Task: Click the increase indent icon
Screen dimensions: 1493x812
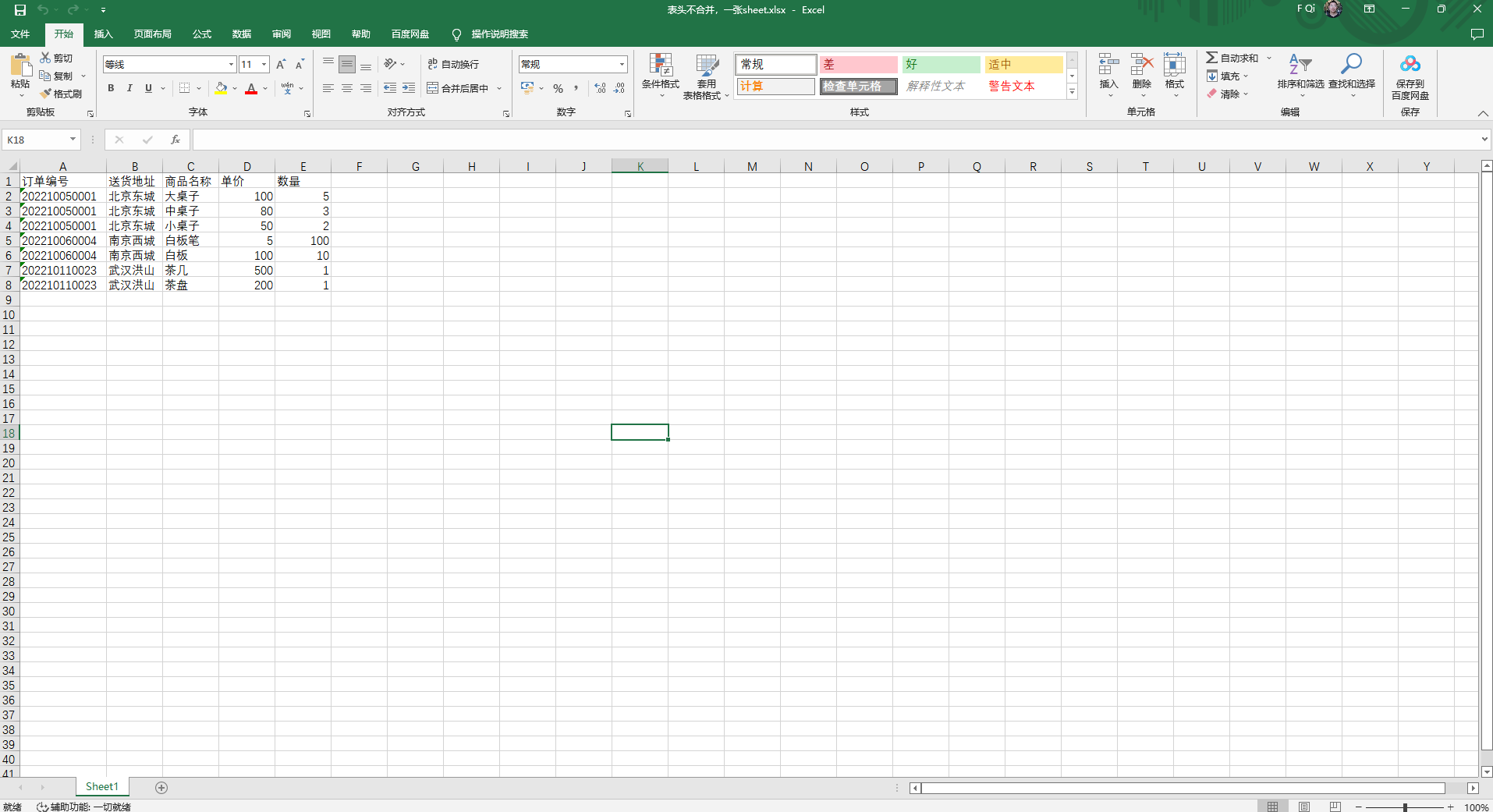Action: 409,88
